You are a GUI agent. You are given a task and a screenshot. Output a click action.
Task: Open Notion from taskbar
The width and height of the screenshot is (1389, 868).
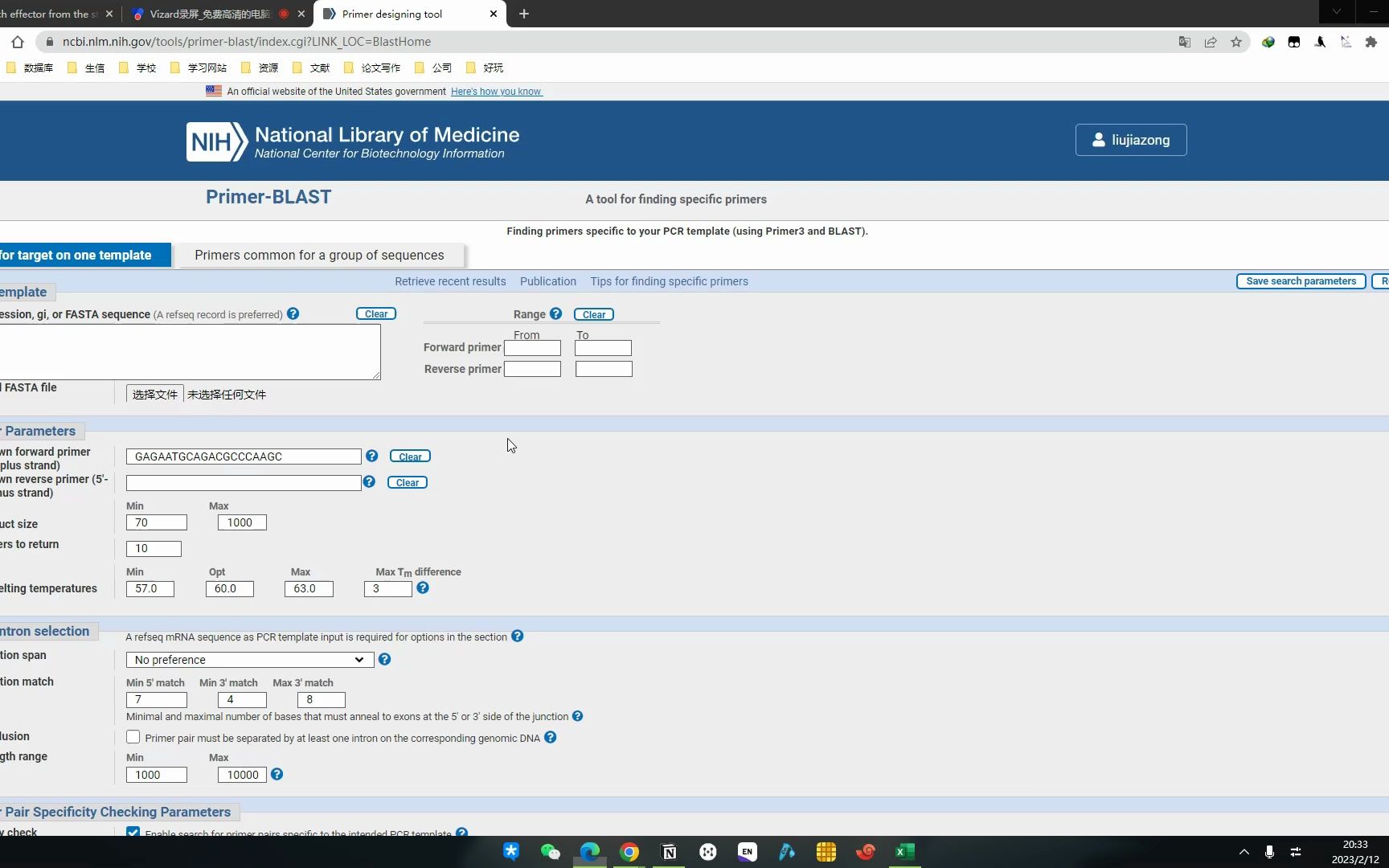tap(669, 852)
